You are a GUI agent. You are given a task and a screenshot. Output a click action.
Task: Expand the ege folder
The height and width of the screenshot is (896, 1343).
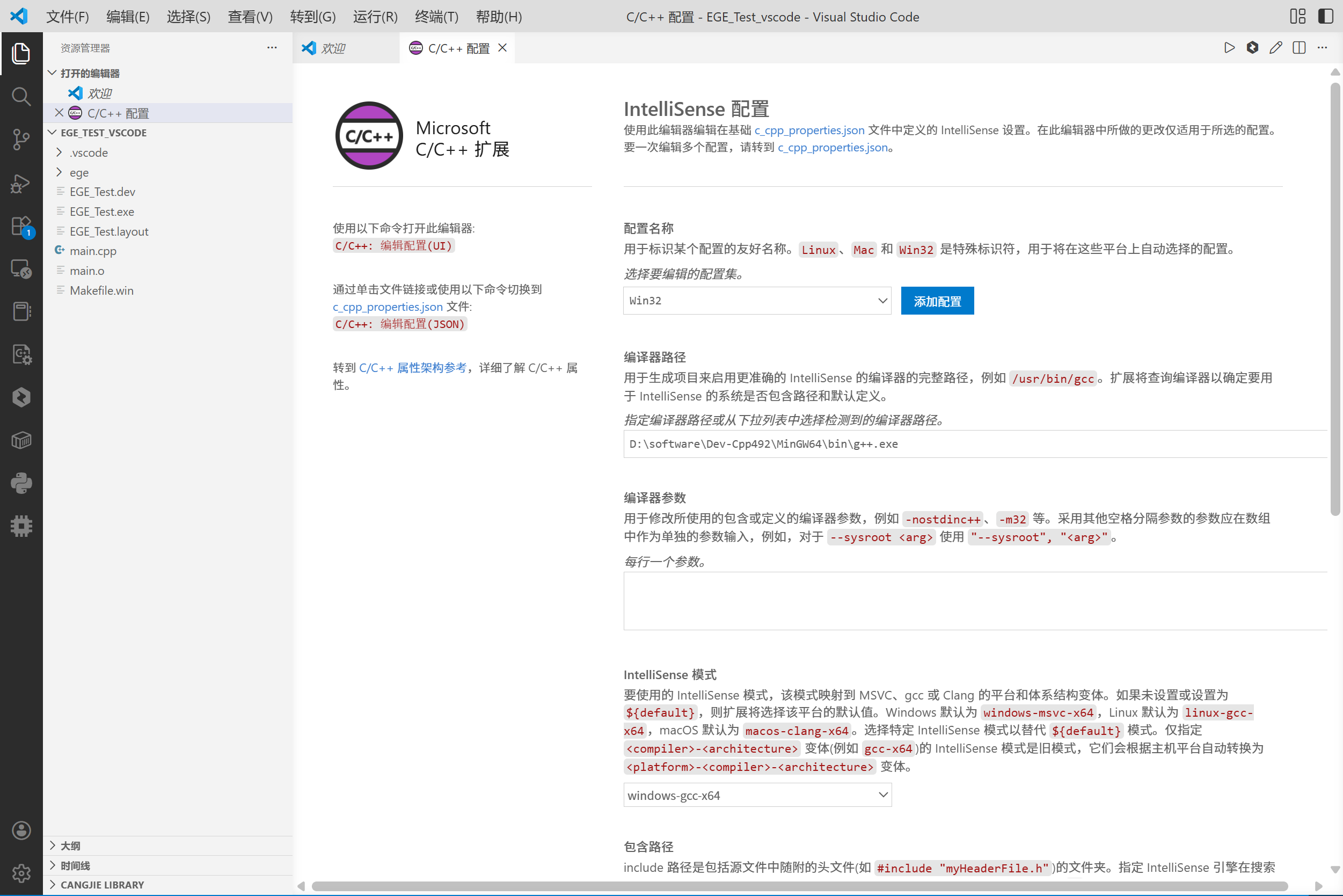[x=59, y=172]
